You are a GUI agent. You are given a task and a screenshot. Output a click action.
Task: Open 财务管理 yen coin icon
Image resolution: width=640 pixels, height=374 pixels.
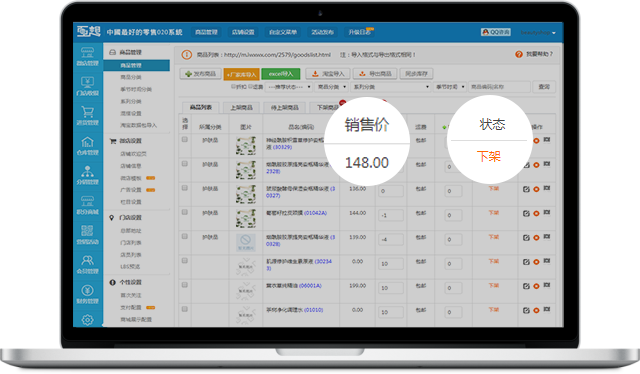87,294
